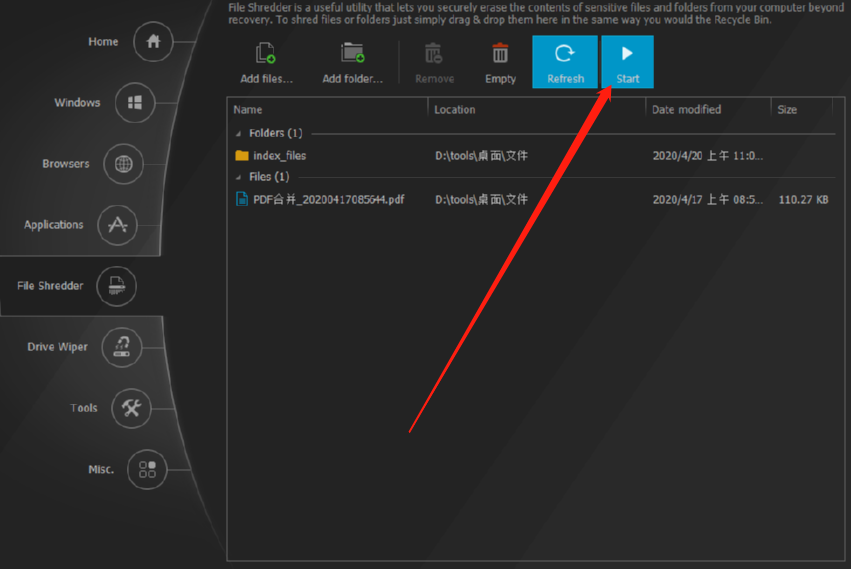Click the Home house icon
The image size is (851, 569).
153,42
